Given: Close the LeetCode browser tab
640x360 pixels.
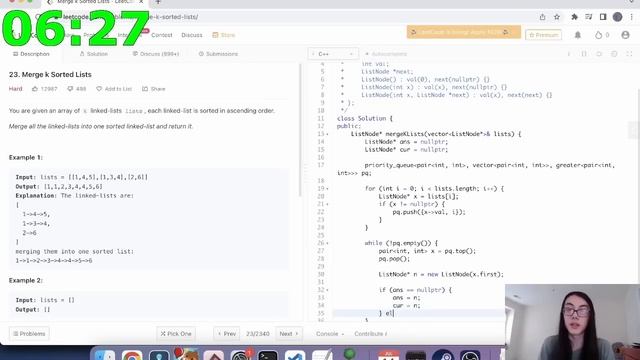Looking at the screenshot, I should [x=141, y=2].
